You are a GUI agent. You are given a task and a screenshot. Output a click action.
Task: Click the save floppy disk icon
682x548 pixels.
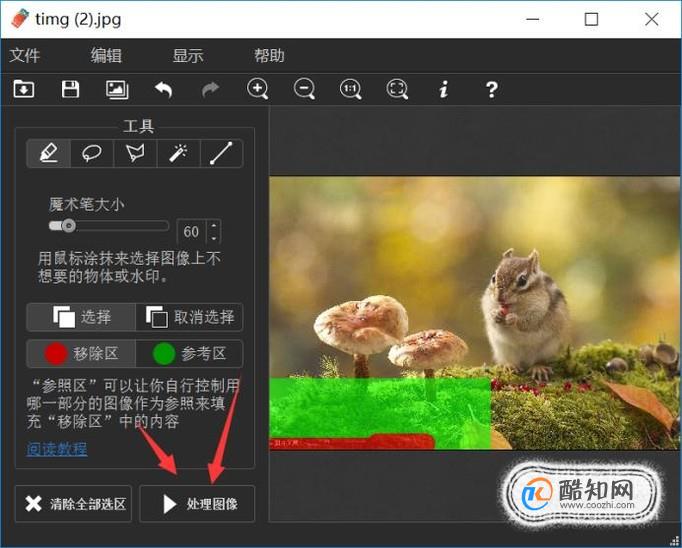click(x=70, y=89)
